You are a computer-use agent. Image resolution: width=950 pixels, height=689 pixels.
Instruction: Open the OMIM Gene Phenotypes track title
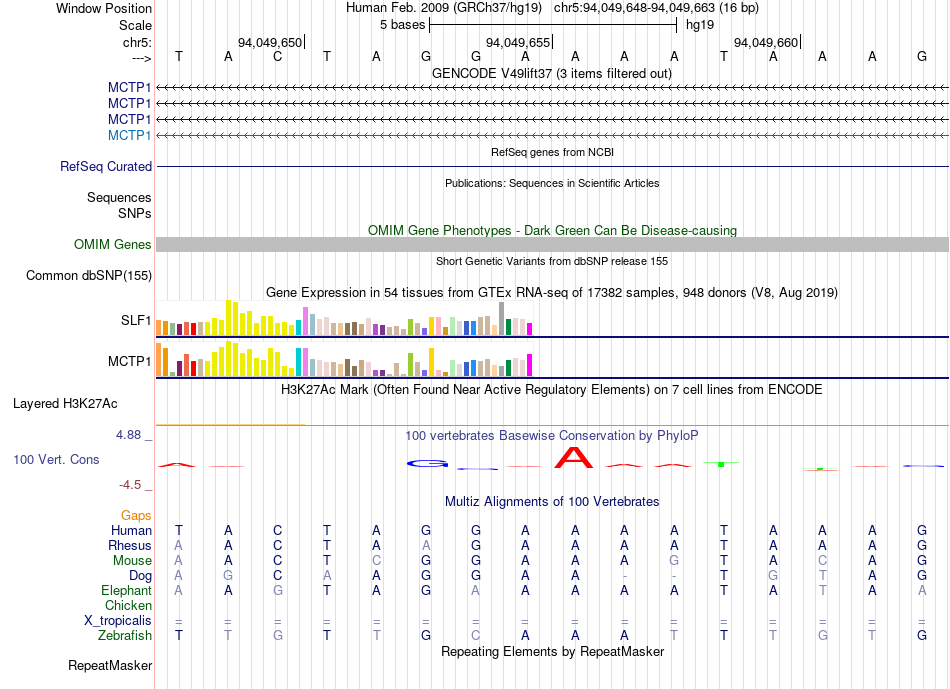552,230
